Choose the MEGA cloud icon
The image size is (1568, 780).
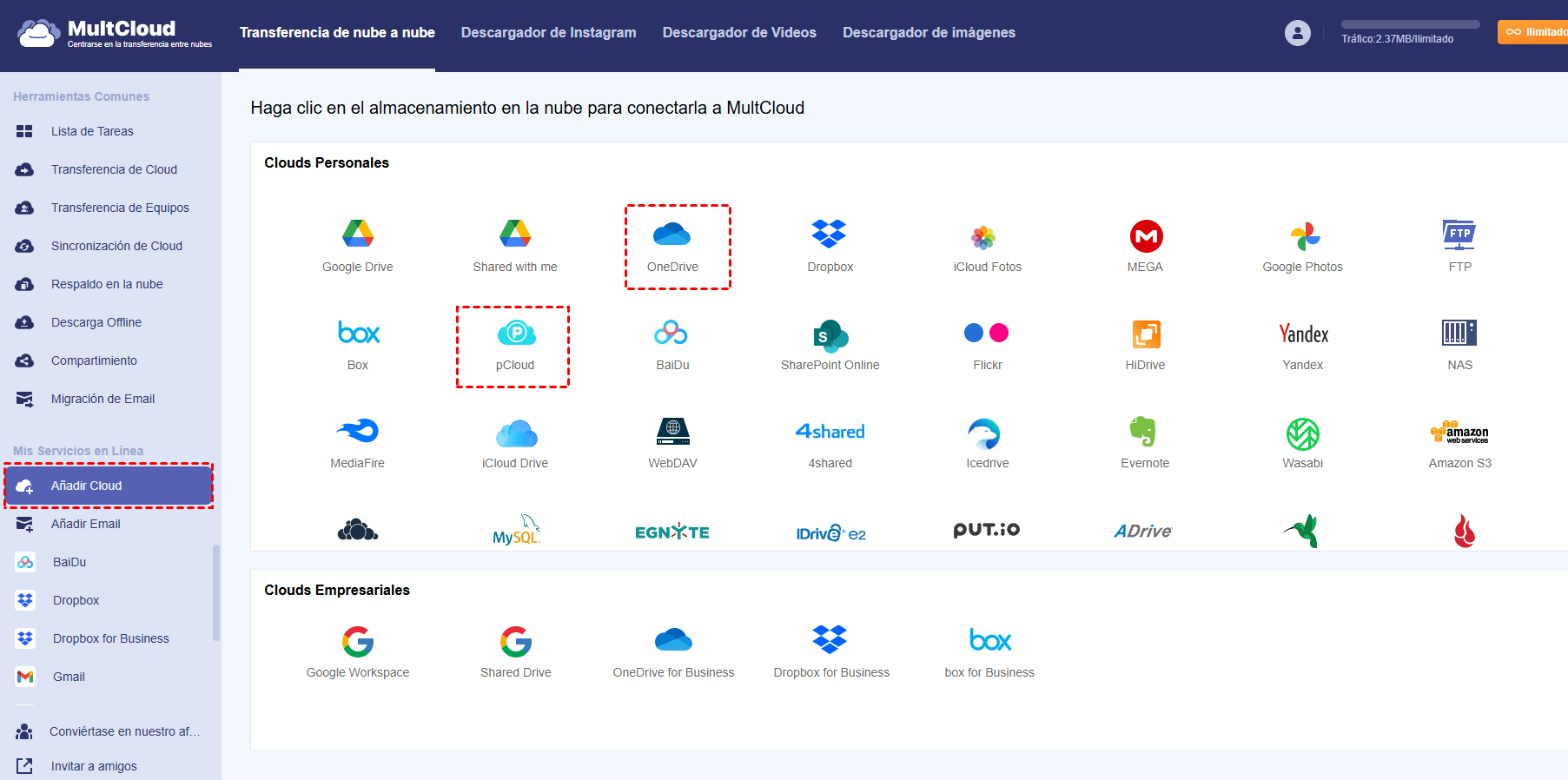pos(1145,236)
